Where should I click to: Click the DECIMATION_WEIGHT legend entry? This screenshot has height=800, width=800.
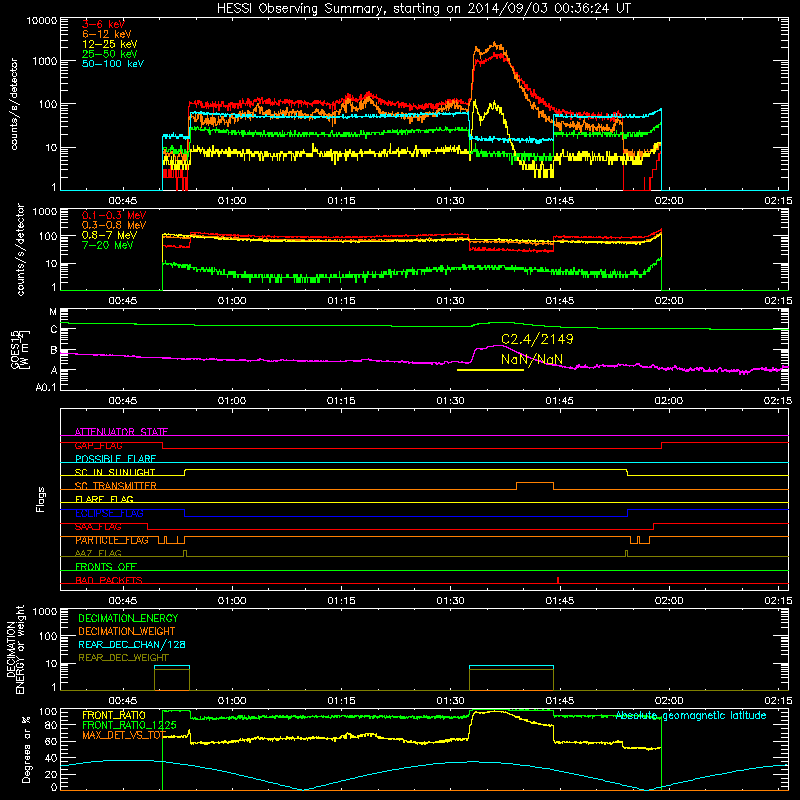pyautogui.click(x=127, y=631)
